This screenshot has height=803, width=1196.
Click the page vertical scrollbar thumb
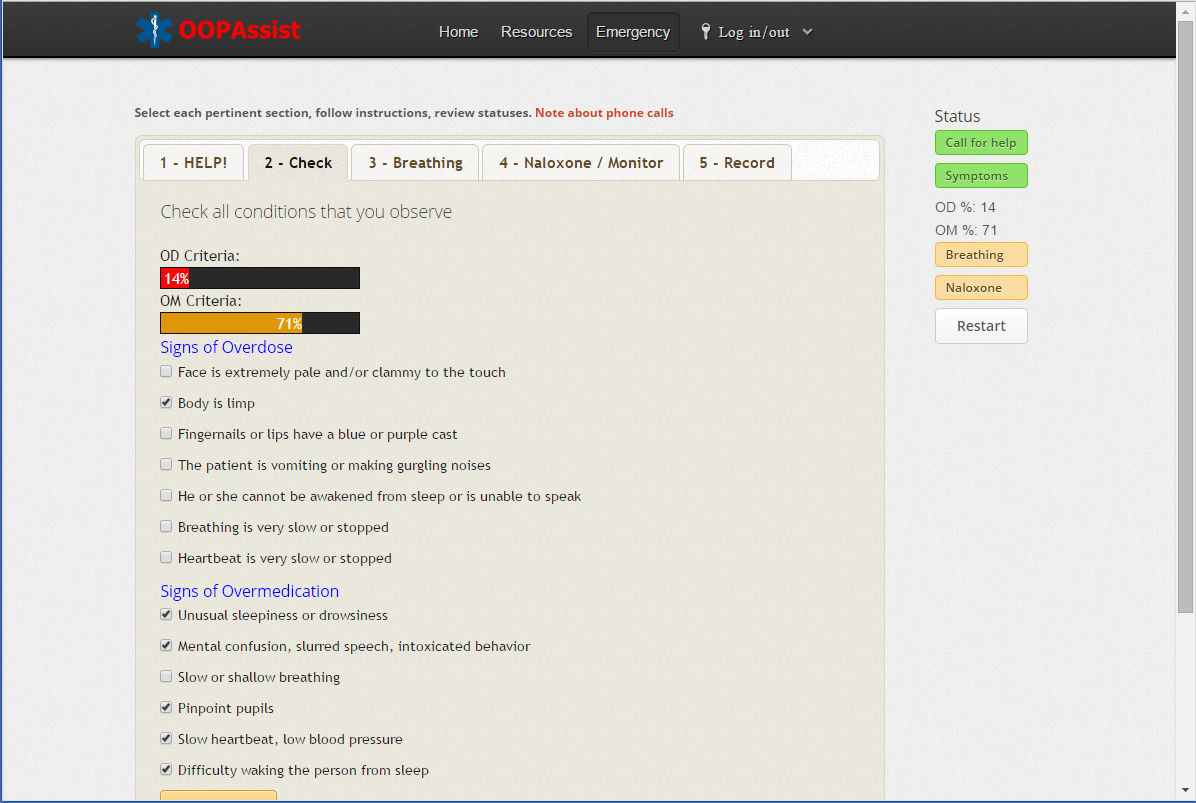click(1185, 316)
